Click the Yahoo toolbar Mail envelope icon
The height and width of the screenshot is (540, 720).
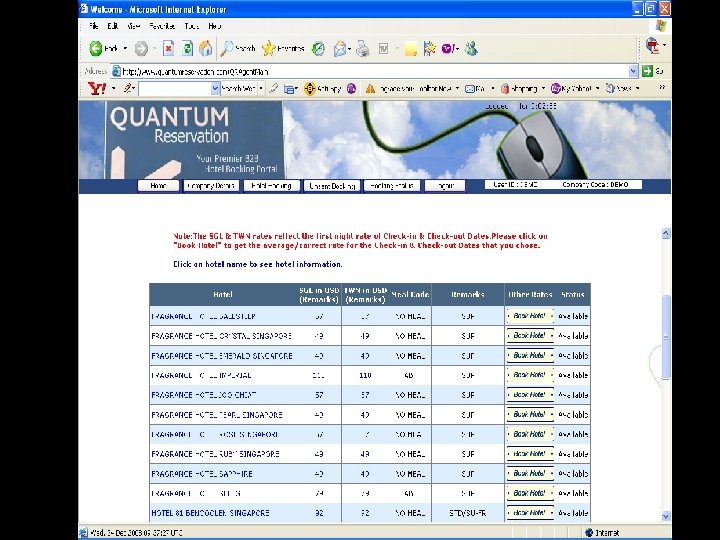(470, 89)
